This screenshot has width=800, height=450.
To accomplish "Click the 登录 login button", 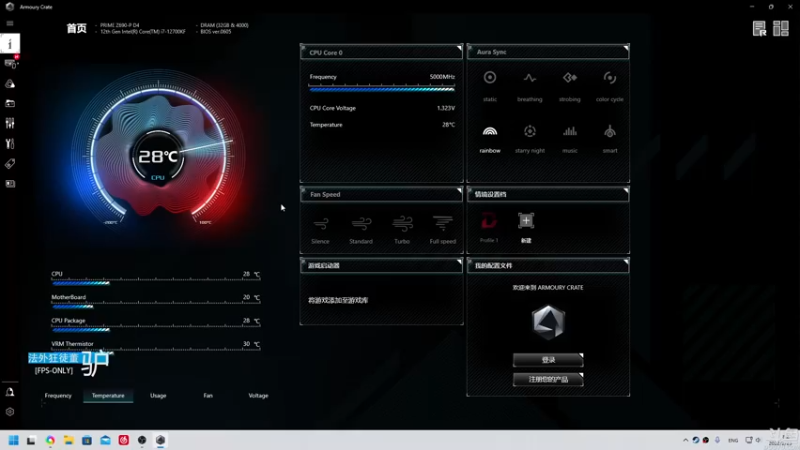I will click(x=548, y=360).
